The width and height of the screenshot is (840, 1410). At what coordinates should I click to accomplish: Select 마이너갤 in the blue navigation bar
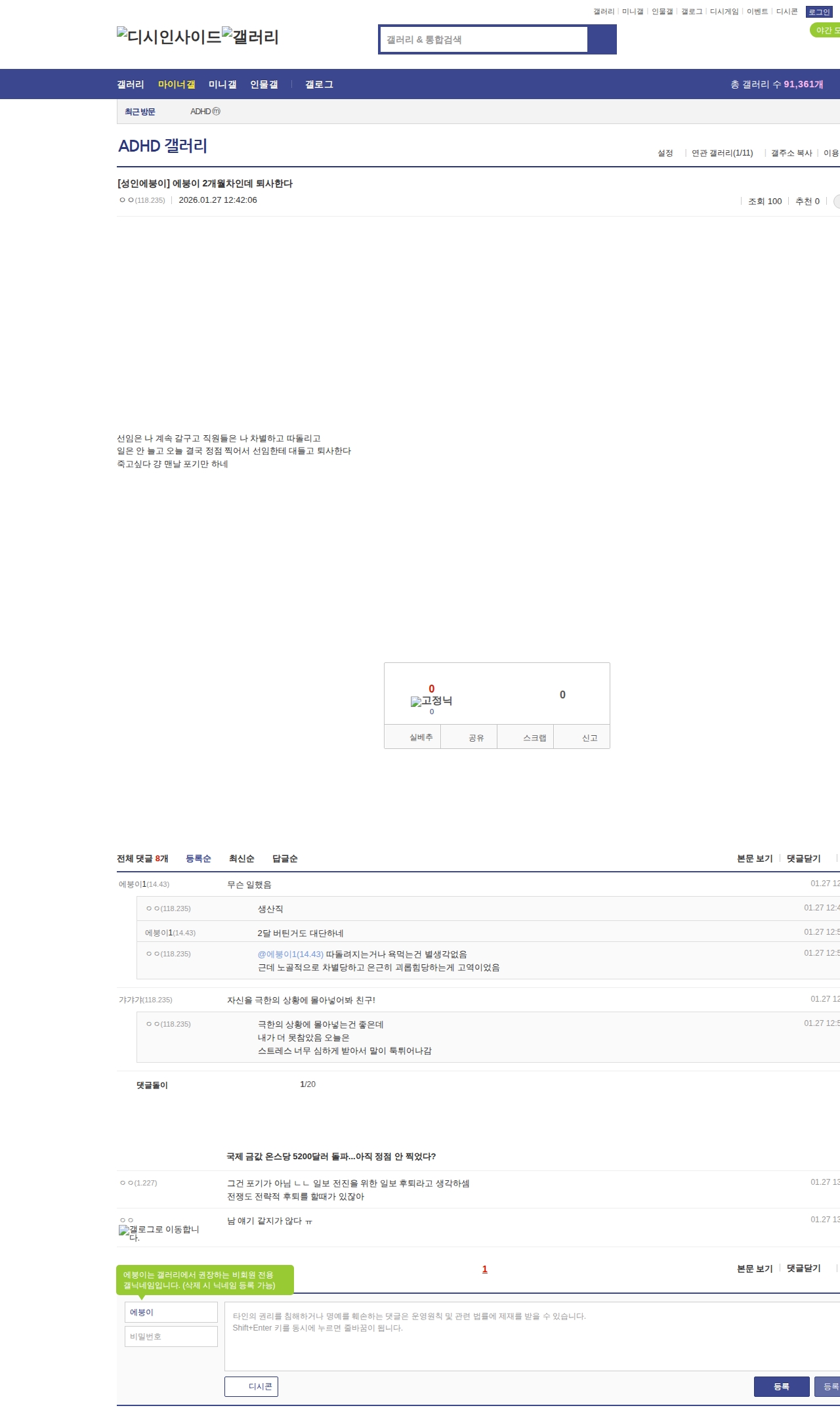pos(177,84)
